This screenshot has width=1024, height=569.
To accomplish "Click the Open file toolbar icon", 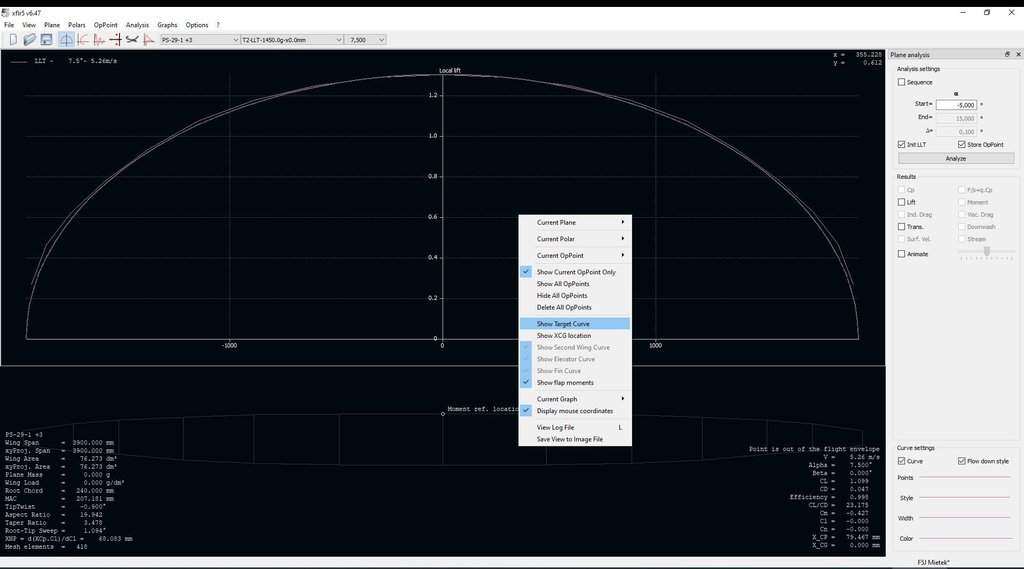I will tap(30, 39).
